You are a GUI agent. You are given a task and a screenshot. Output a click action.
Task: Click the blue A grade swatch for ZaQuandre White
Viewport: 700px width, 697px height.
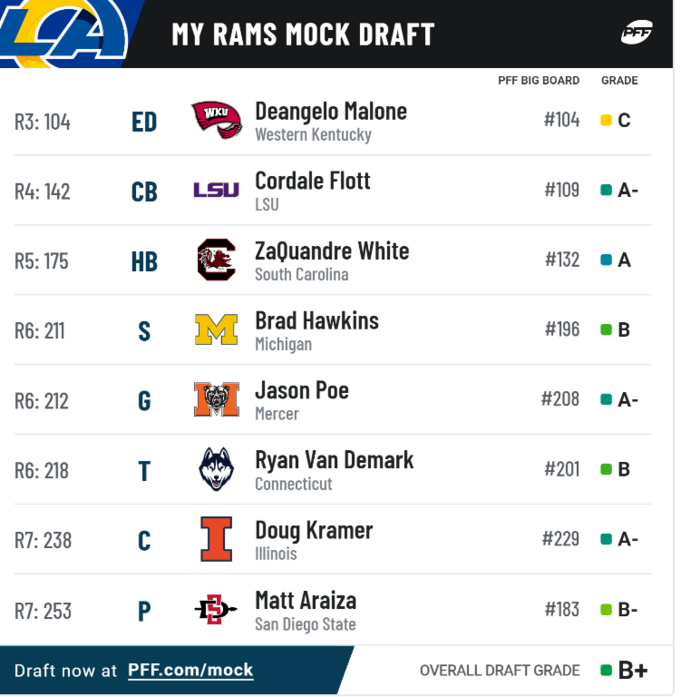click(x=606, y=260)
